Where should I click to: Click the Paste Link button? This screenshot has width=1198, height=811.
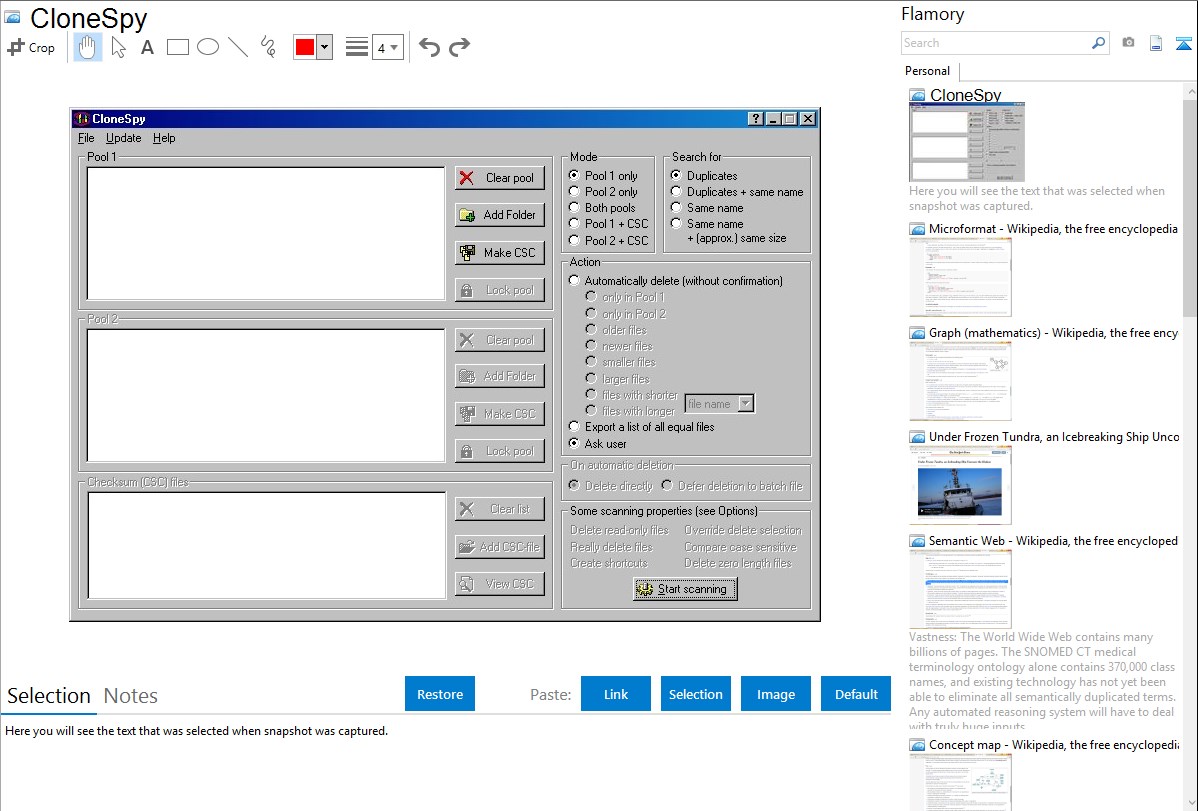tap(616, 694)
